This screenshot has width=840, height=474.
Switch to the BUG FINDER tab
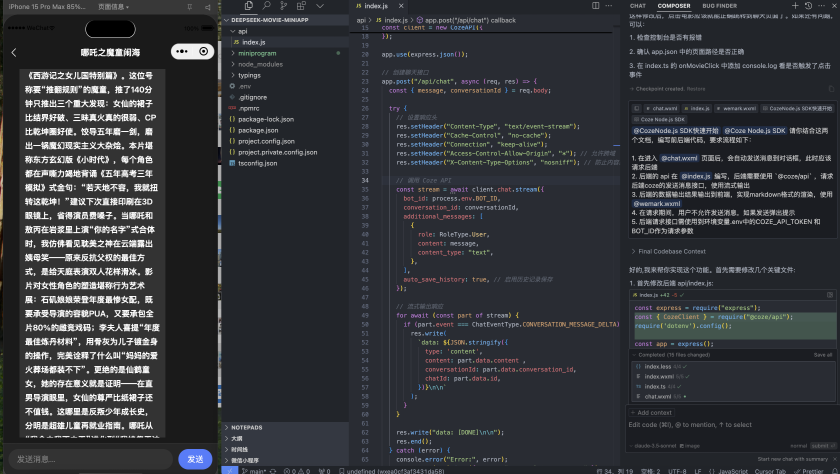click(x=720, y=6)
